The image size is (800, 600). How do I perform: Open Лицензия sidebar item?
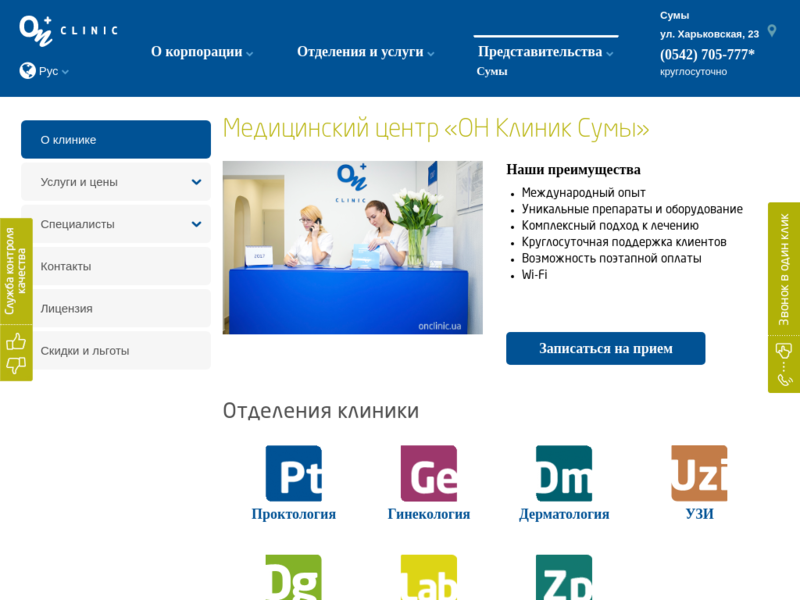[116, 309]
